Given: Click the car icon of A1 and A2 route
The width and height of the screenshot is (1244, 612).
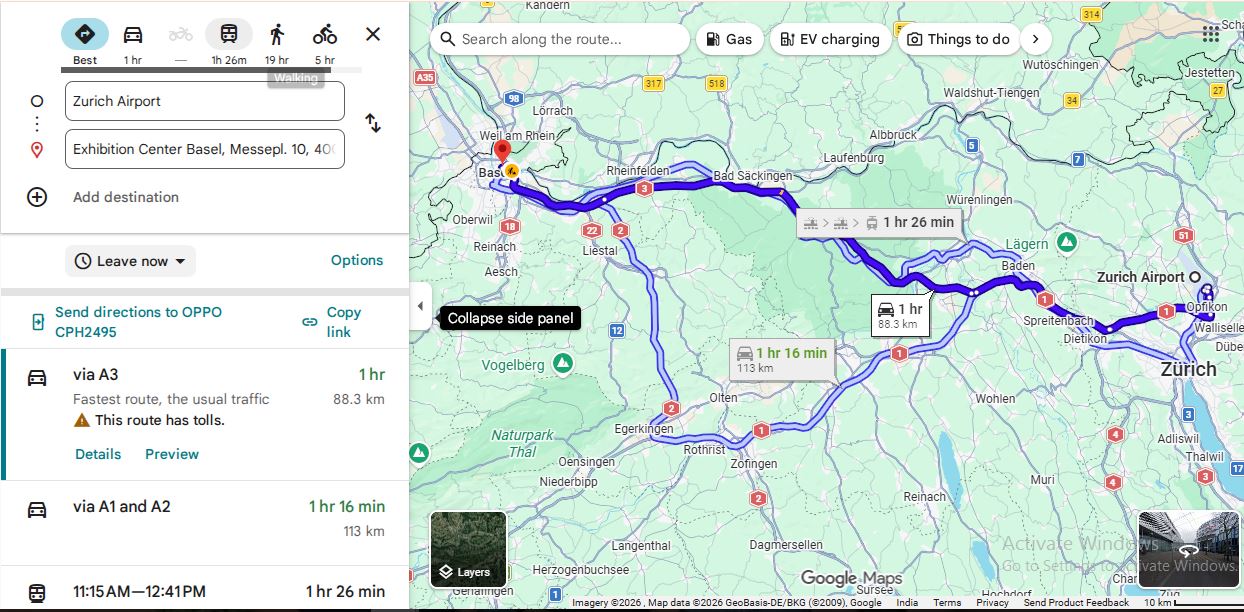Looking at the screenshot, I should pyautogui.click(x=37, y=510).
